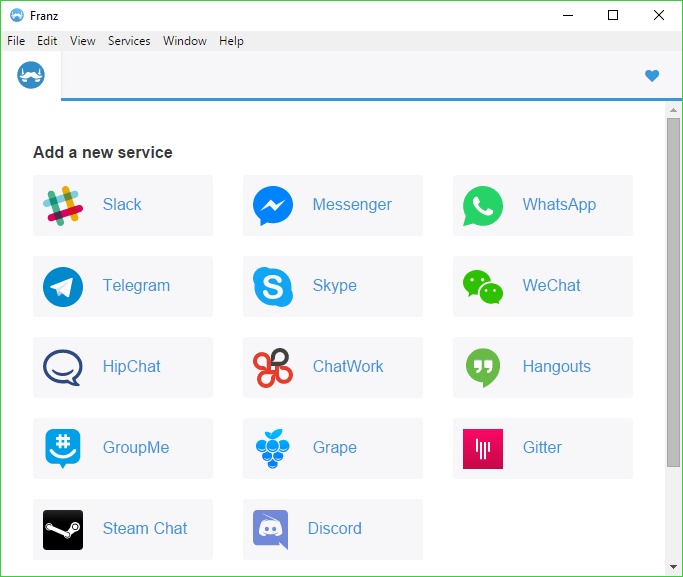
Task: Click the Messenger lightning bubble icon
Action: (x=273, y=206)
